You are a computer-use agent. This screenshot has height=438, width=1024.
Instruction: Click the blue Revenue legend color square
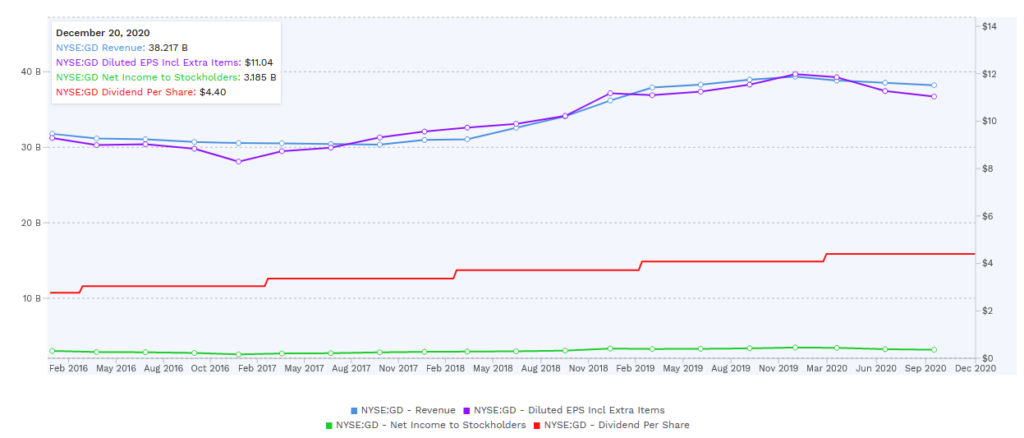[x=354, y=411]
